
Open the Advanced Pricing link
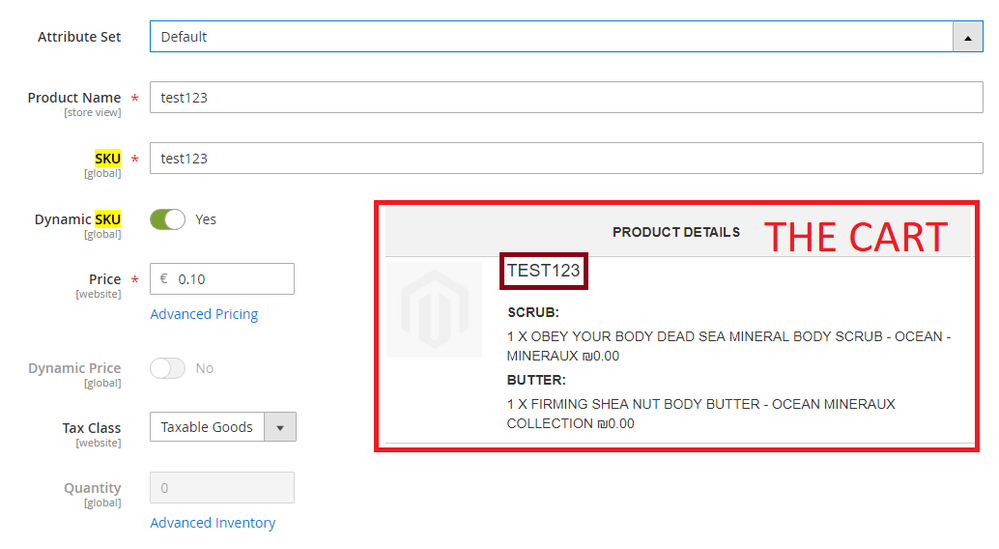pyautogui.click(x=204, y=314)
